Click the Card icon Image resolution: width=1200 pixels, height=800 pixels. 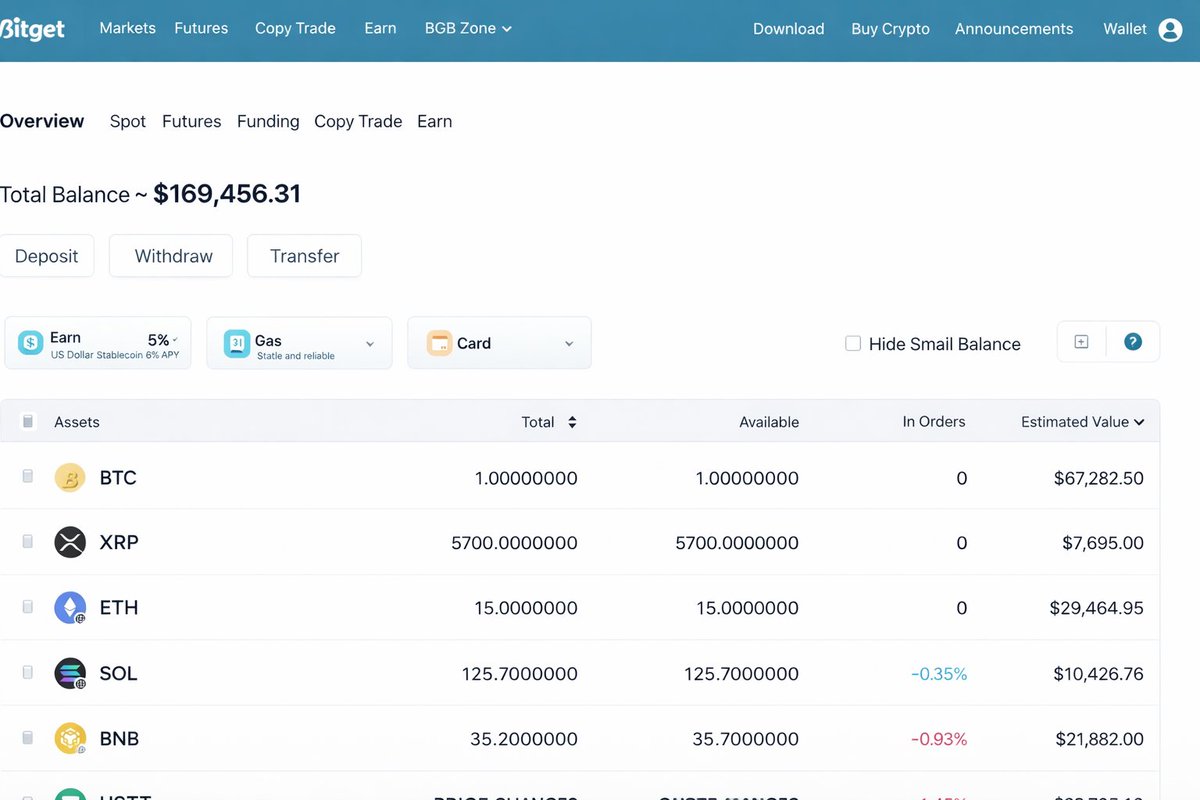(439, 343)
